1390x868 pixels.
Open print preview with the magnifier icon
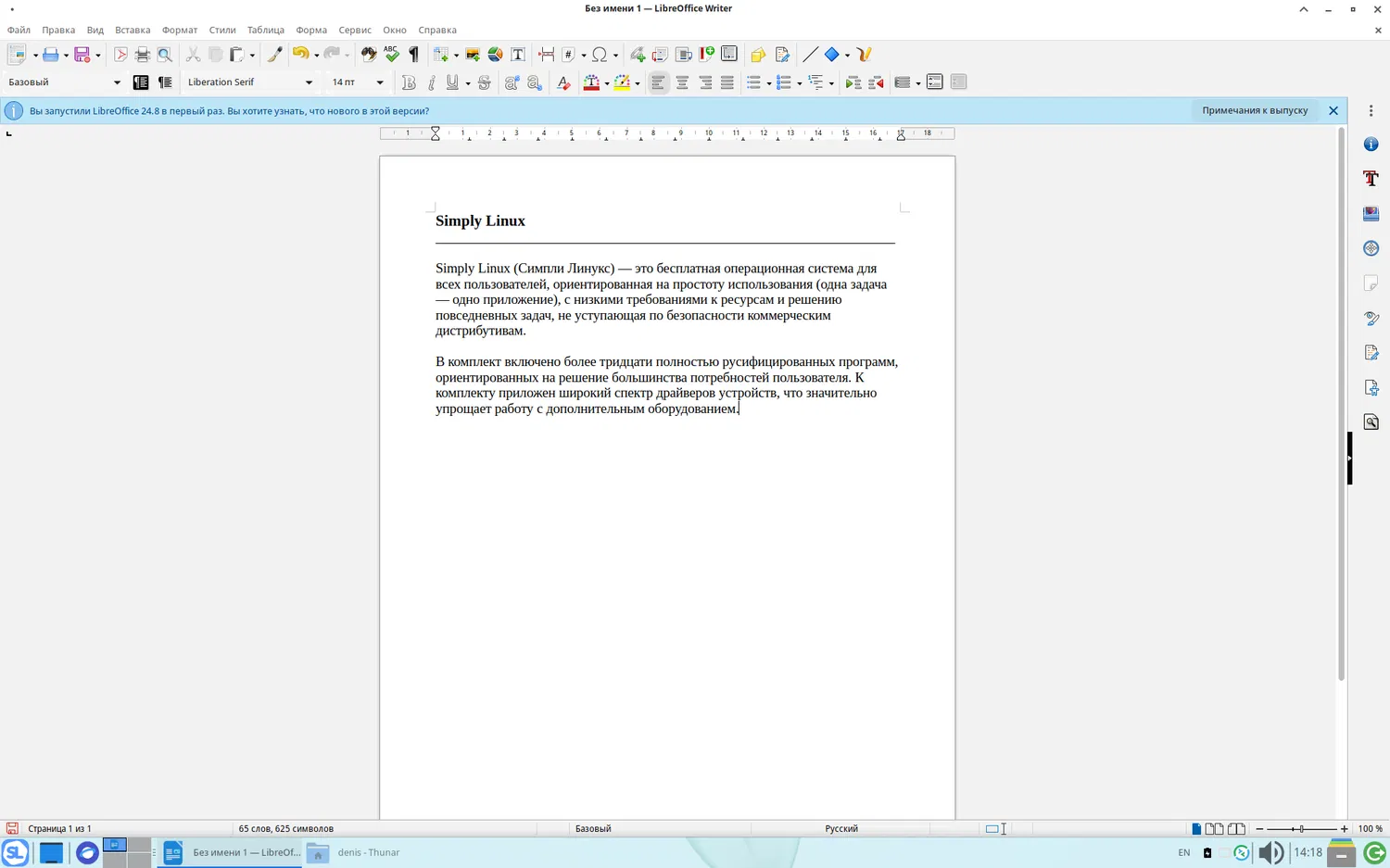tap(165, 55)
